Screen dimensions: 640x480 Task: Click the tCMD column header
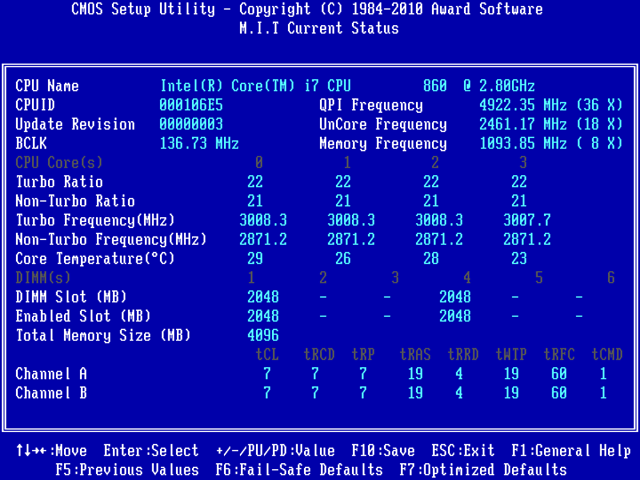[x=607, y=354]
